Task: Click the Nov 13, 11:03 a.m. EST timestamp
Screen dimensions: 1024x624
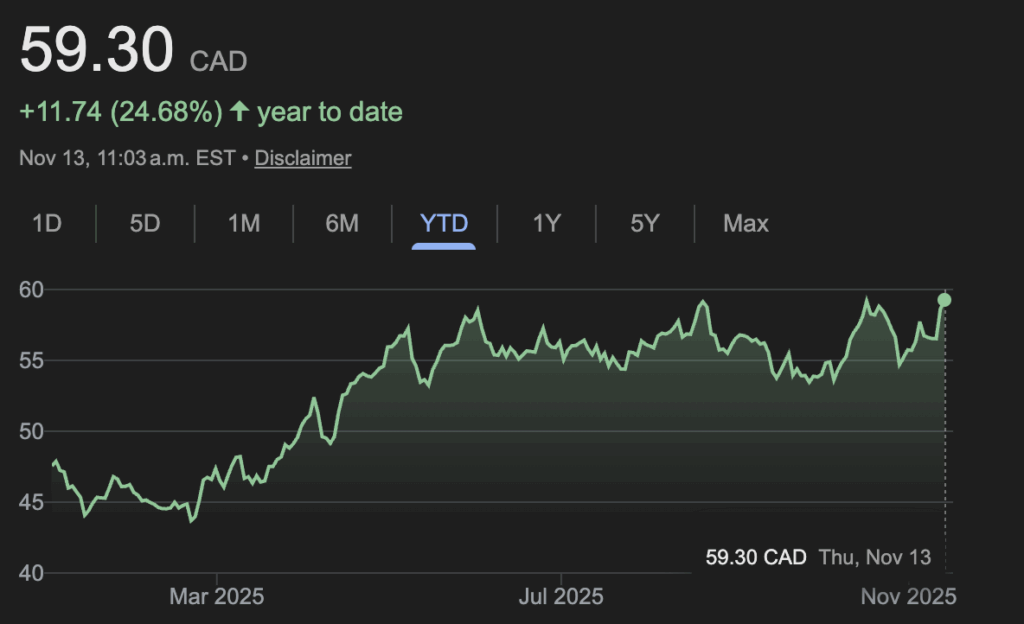Action: point(127,158)
